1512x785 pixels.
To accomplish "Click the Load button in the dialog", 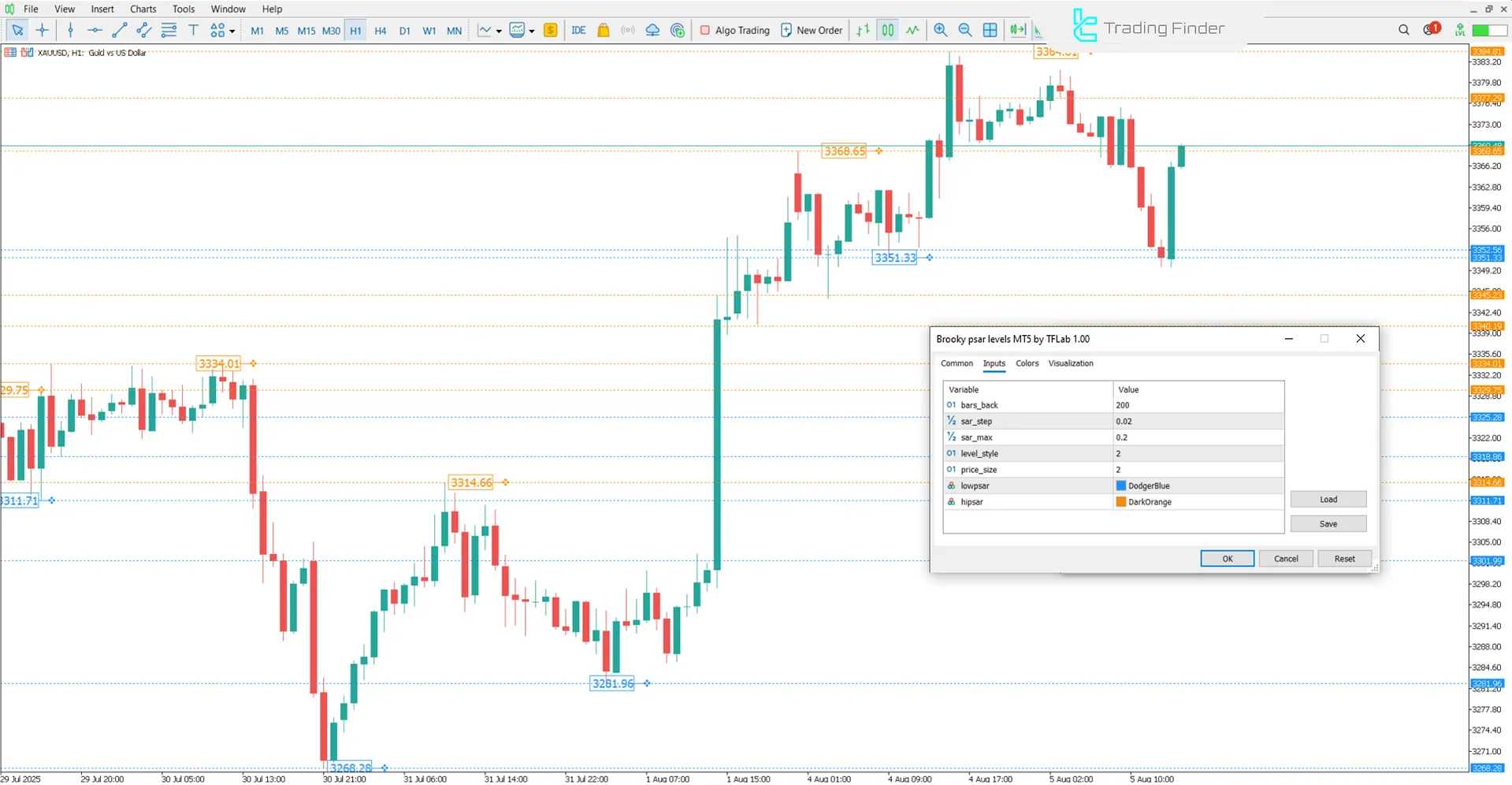I will click(x=1328, y=499).
